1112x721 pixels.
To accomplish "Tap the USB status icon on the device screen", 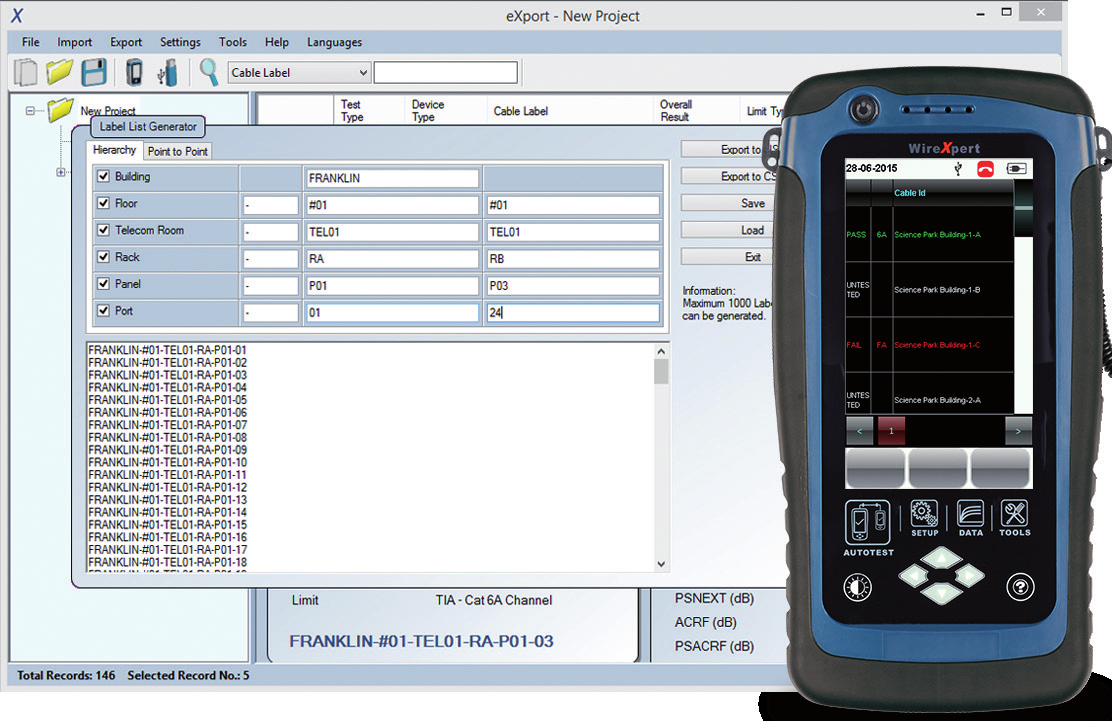I will point(958,169).
